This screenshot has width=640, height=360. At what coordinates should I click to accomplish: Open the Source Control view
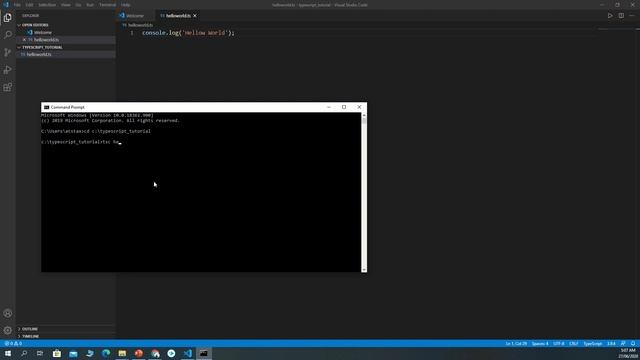pos(7,52)
